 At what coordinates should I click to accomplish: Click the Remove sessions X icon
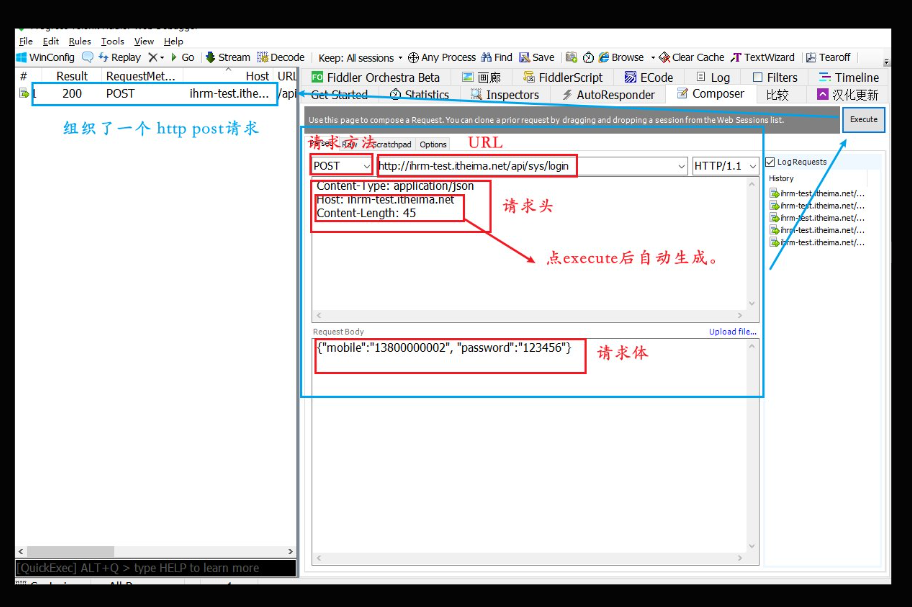pos(152,58)
